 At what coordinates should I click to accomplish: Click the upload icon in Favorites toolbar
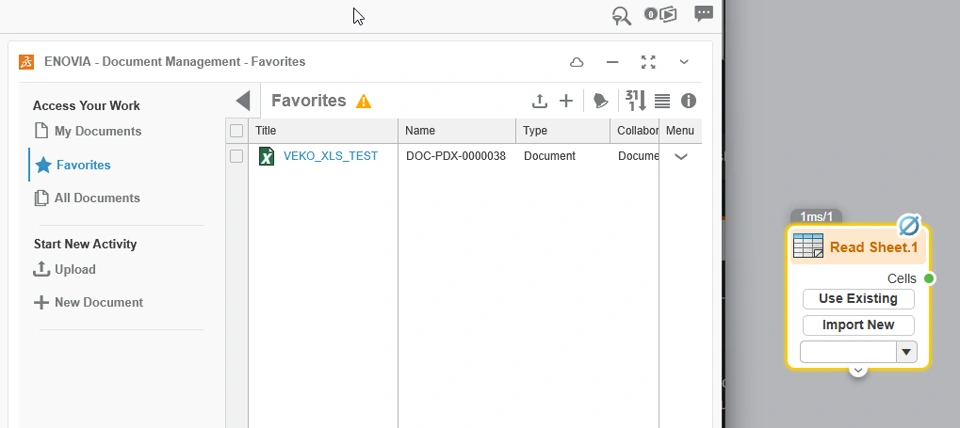540,101
